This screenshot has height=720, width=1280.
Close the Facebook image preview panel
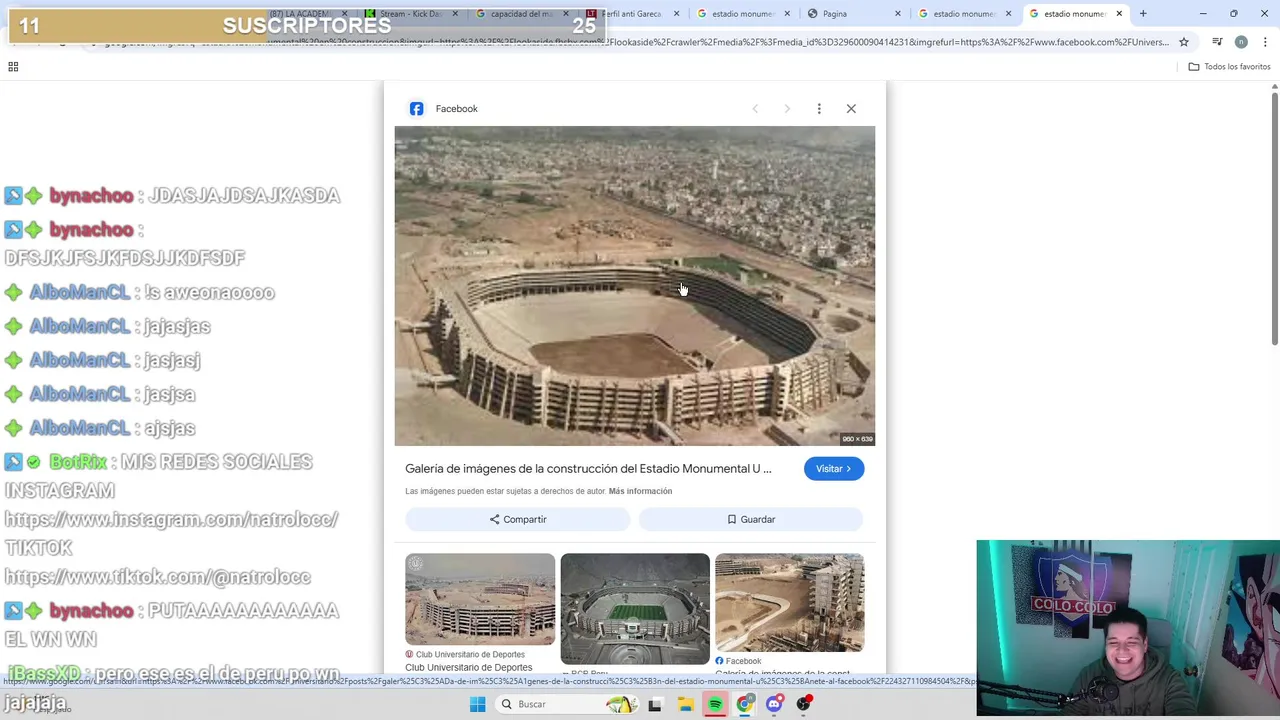coord(851,108)
